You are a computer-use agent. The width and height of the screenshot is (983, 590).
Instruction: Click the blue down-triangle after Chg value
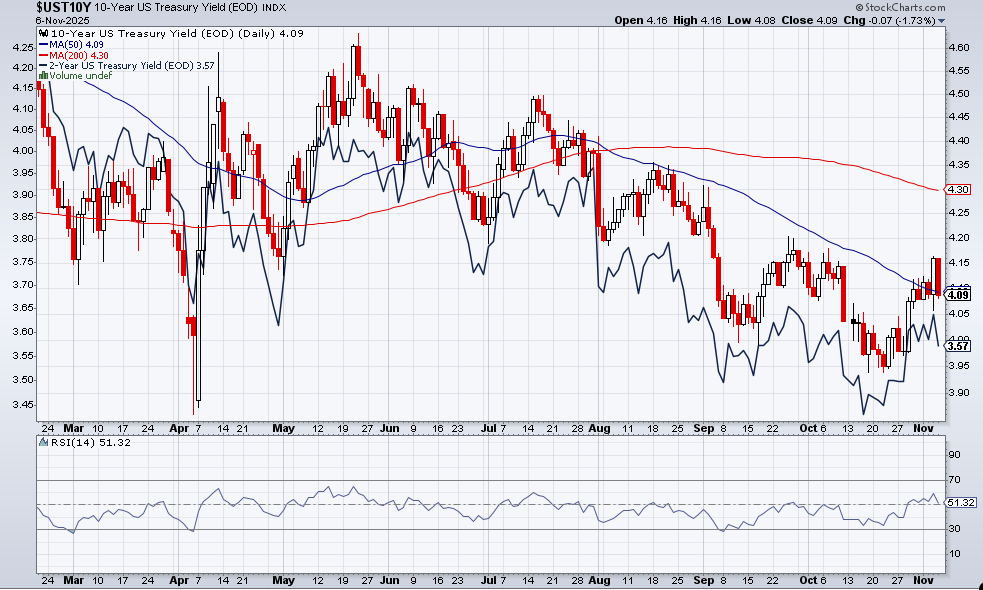(941, 21)
